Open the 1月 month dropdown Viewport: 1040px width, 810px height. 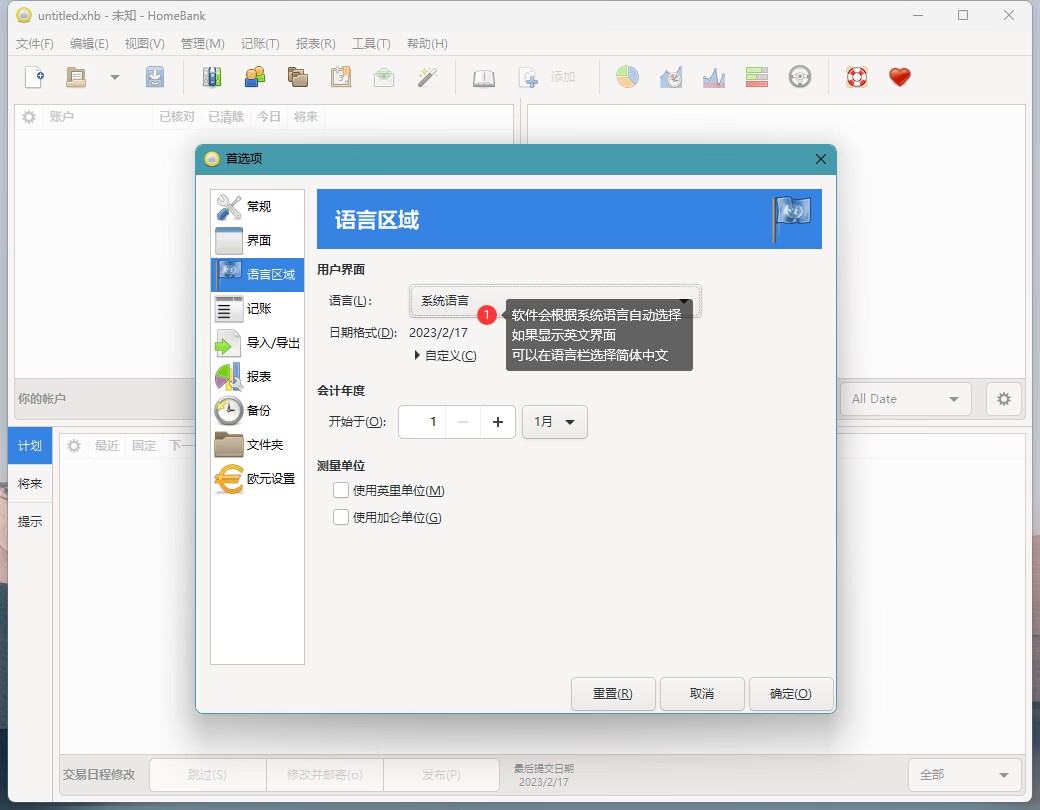coord(554,422)
